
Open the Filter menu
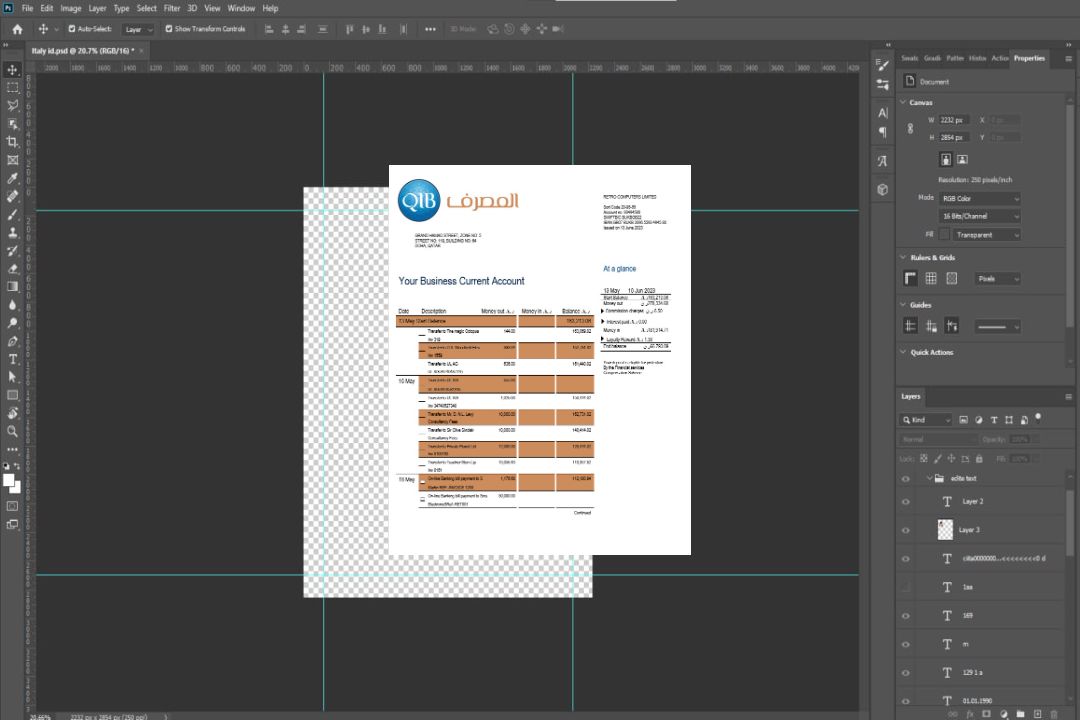tap(172, 8)
